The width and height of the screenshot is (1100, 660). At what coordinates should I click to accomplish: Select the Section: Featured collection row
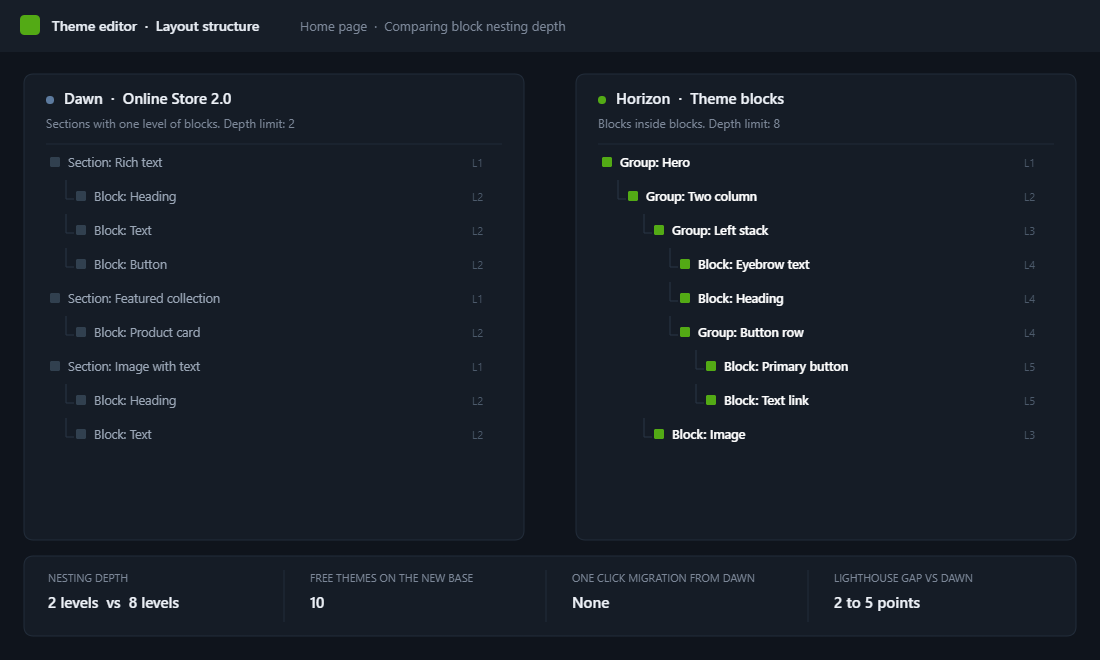[274, 299]
